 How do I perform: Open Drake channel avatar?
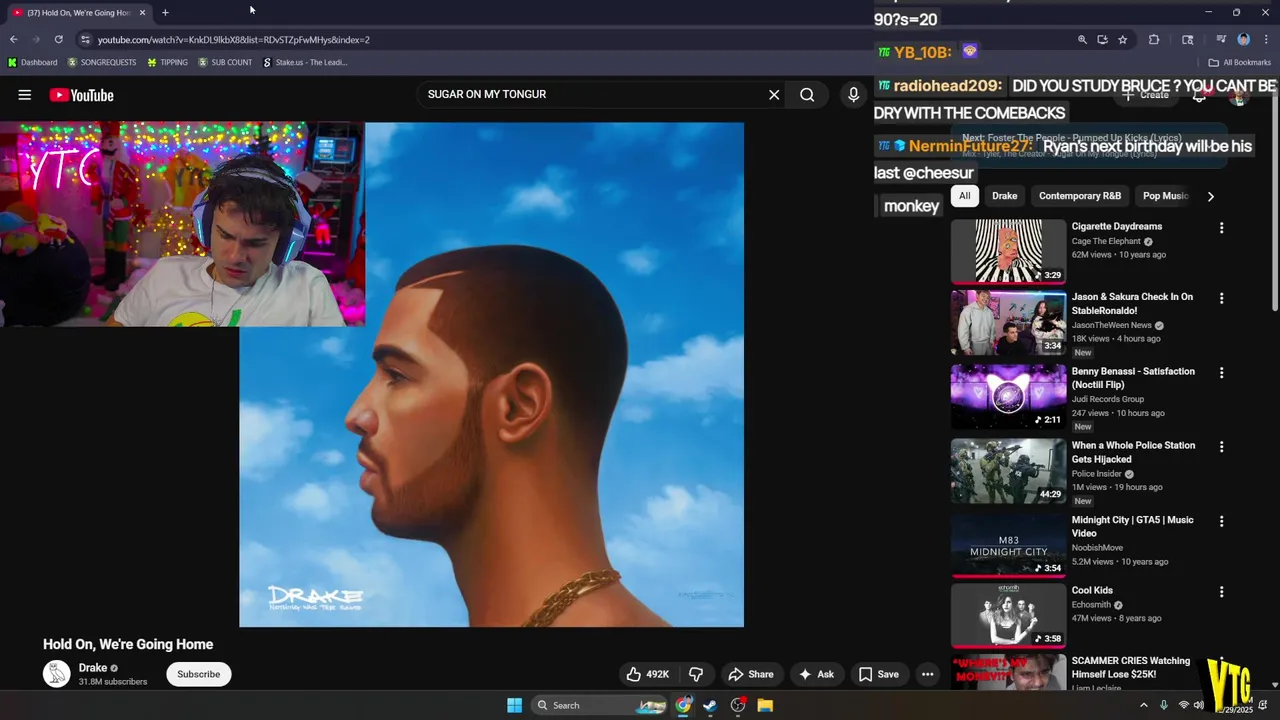click(57, 674)
